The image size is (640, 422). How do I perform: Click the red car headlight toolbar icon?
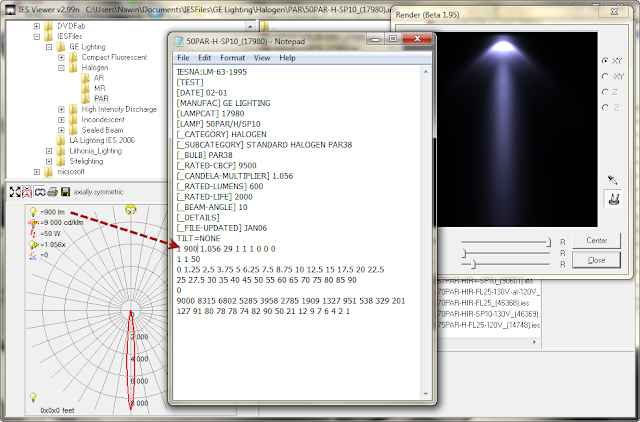[27, 192]
